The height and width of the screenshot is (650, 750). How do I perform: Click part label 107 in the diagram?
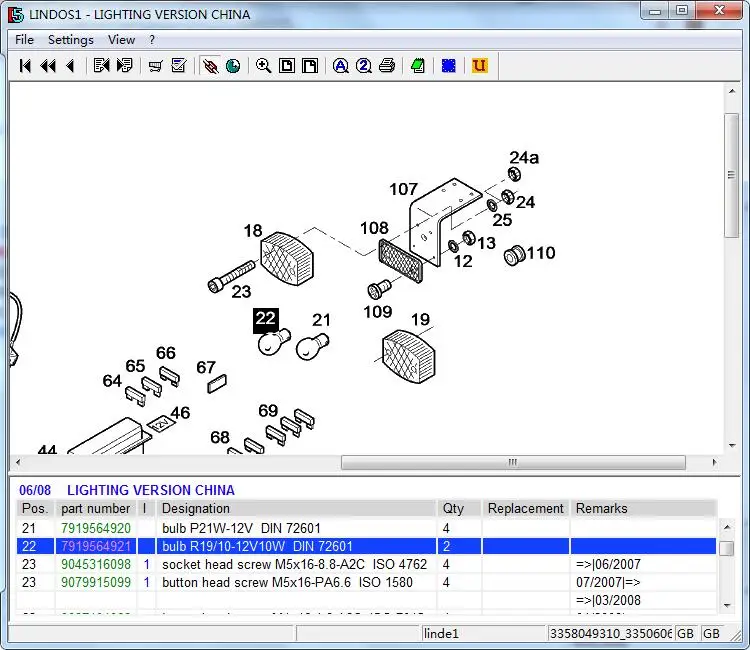[x=403, y=189]
